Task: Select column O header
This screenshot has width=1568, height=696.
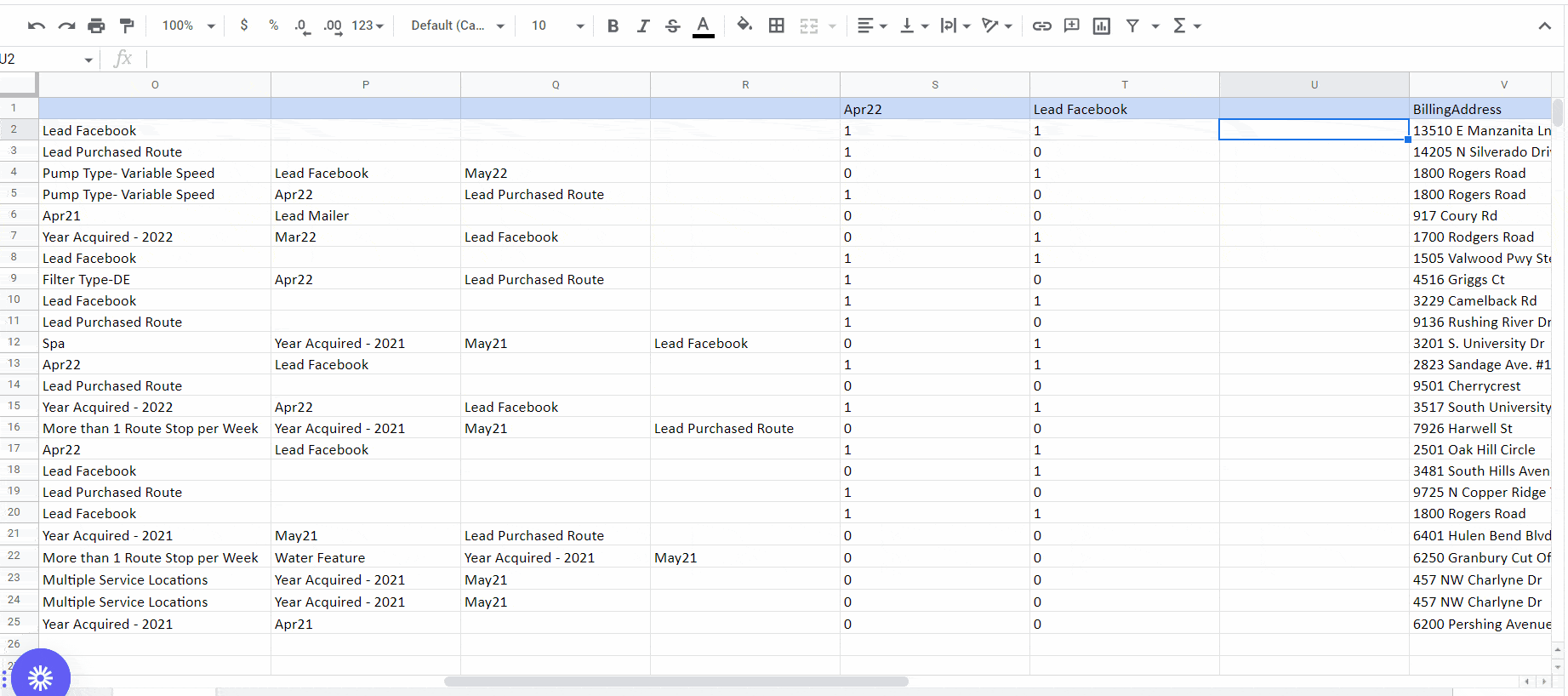Action: click(155, 85)
